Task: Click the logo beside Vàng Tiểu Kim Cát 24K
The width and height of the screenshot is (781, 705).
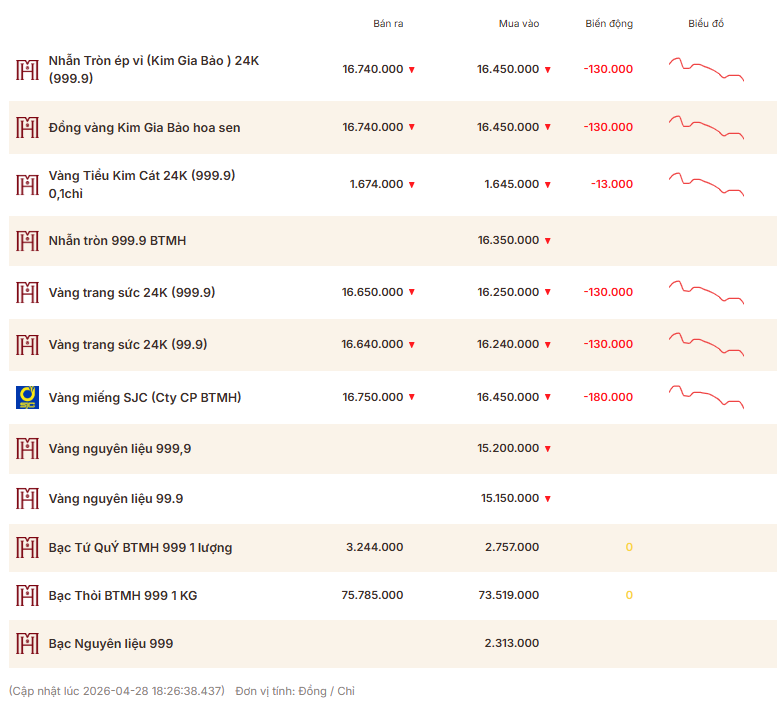Action: click(27, 184)
